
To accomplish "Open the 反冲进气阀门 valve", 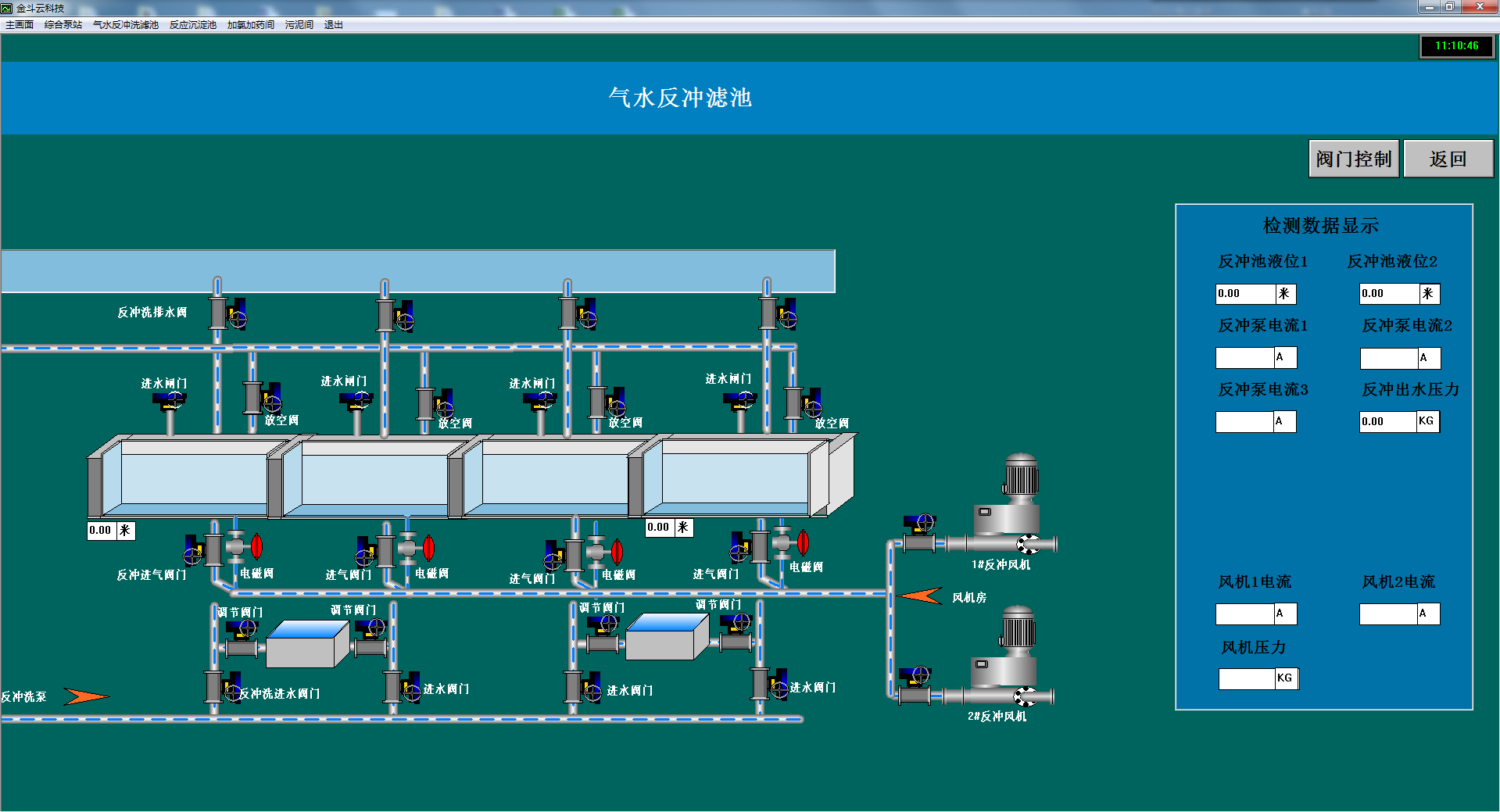I will [203, 550].
